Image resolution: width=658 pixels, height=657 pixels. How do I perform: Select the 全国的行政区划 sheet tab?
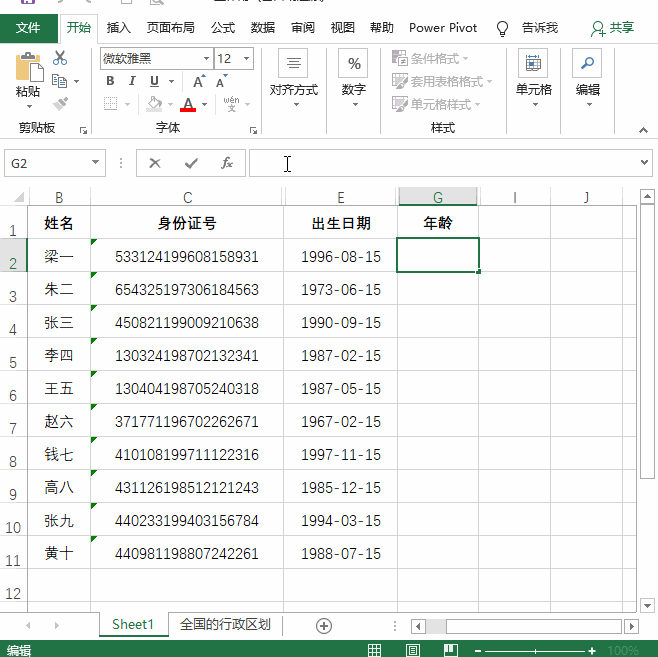click(225, 624)
